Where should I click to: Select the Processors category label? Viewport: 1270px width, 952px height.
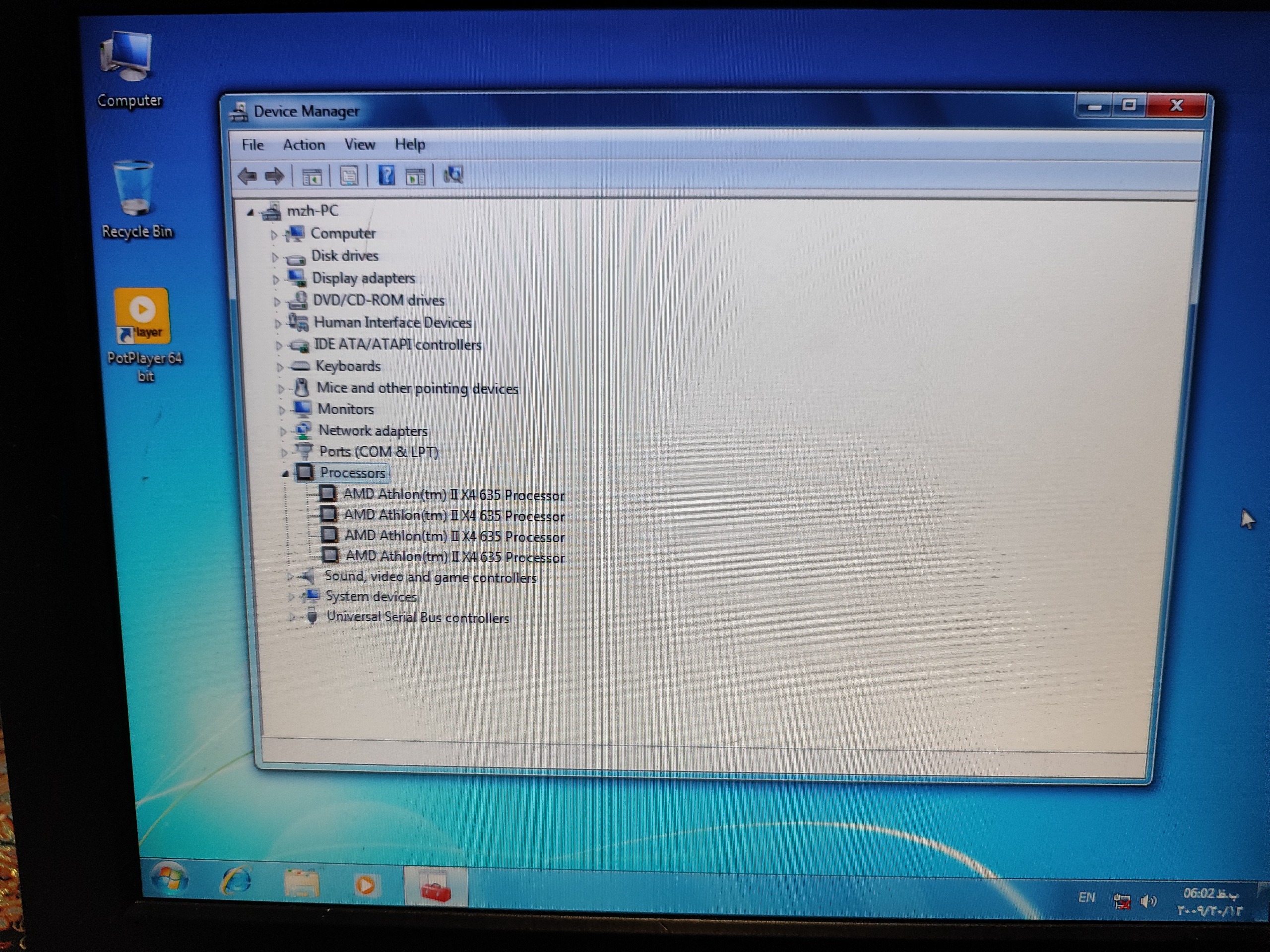point(353,473)
